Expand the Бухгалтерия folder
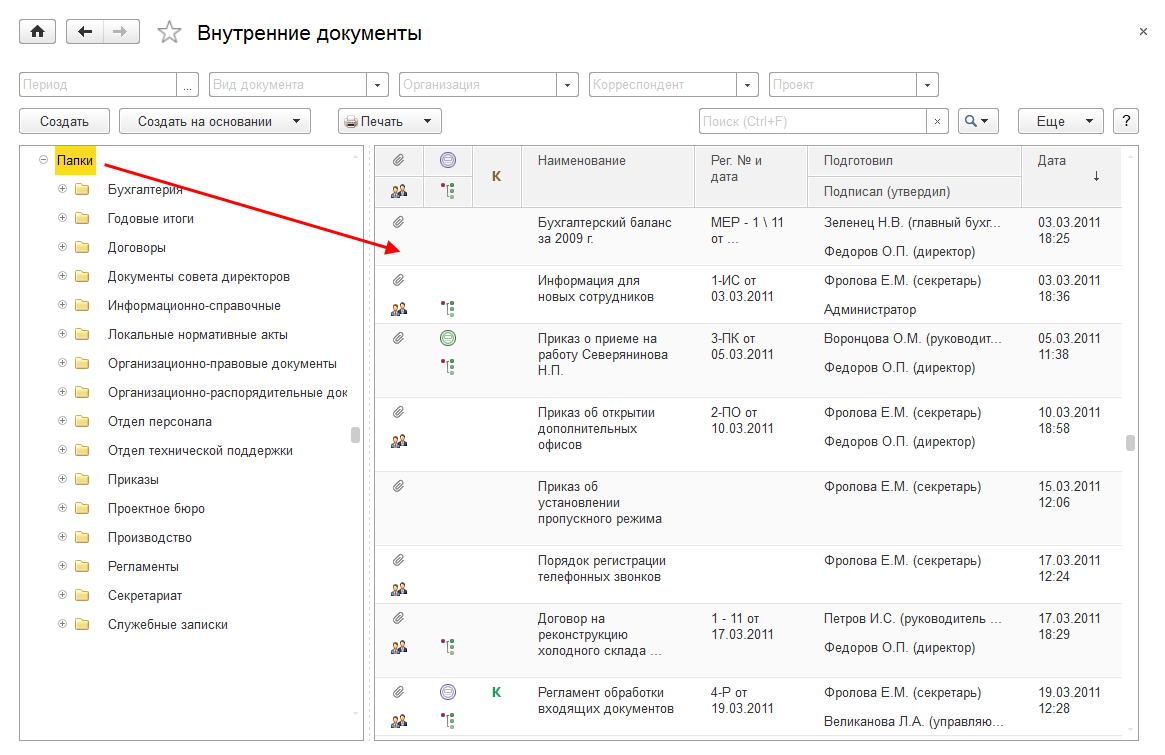The width and height of the screenshot is (1165, 755). click(63, 189)
